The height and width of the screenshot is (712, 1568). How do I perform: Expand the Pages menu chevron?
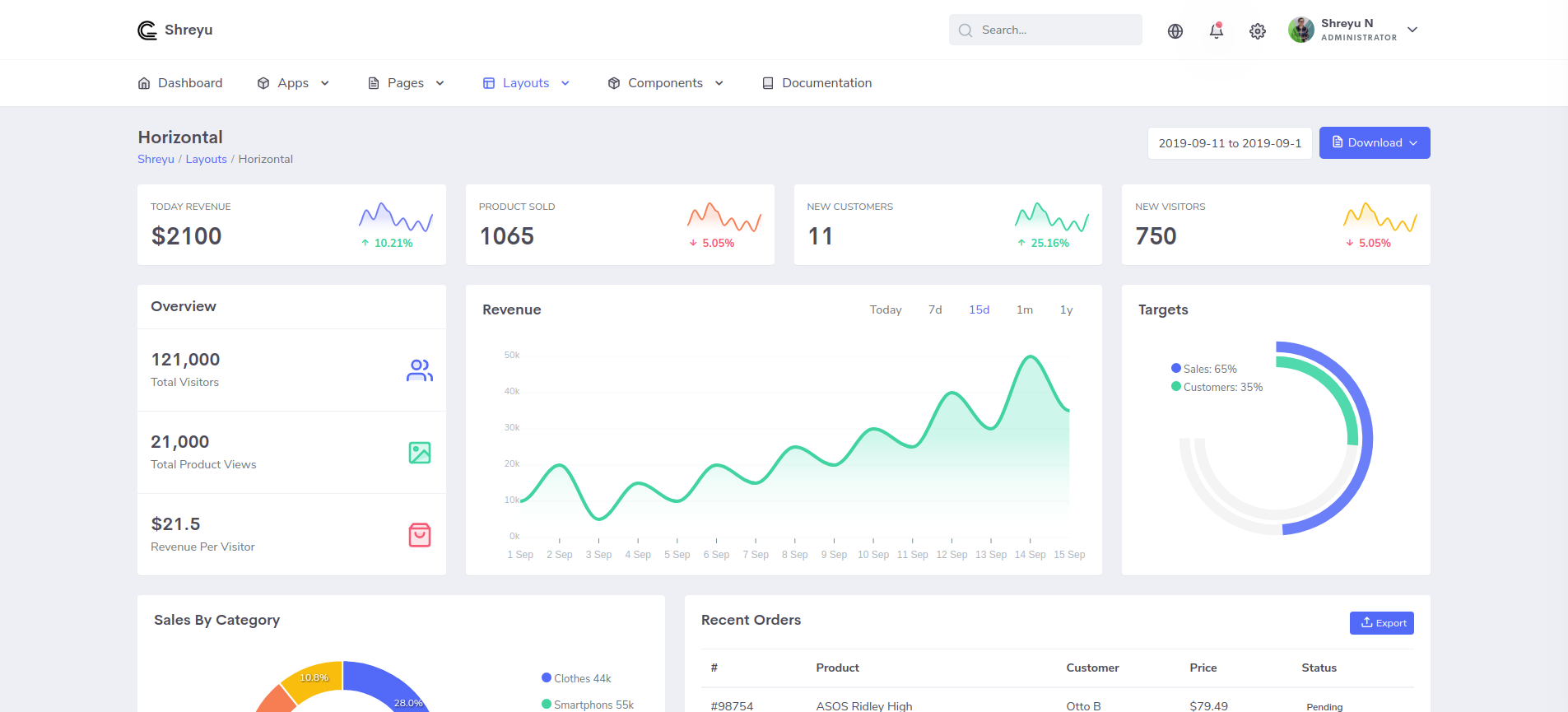coord(440,83)
